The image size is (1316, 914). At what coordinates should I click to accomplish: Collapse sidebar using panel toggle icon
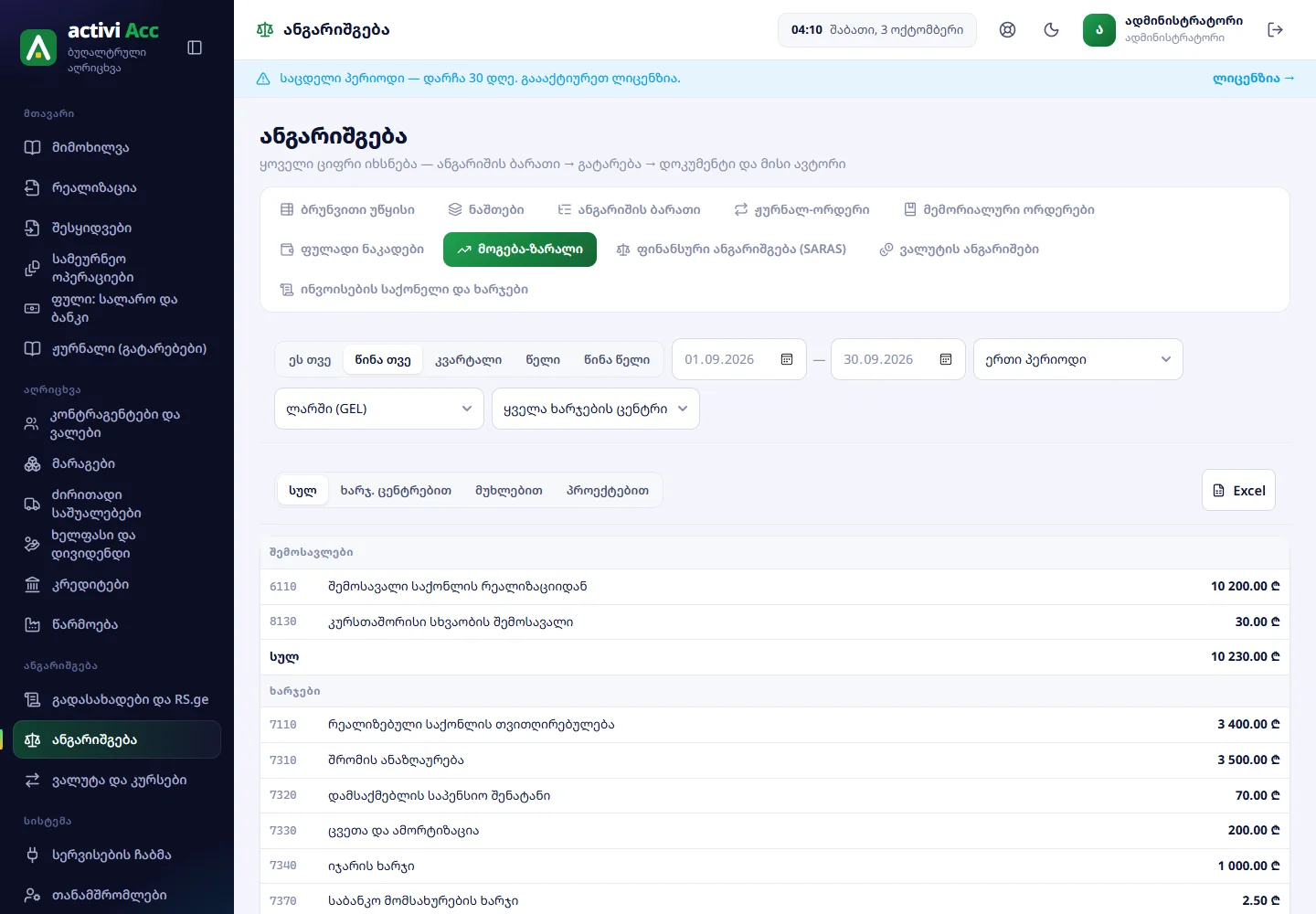tap(195, 48)
